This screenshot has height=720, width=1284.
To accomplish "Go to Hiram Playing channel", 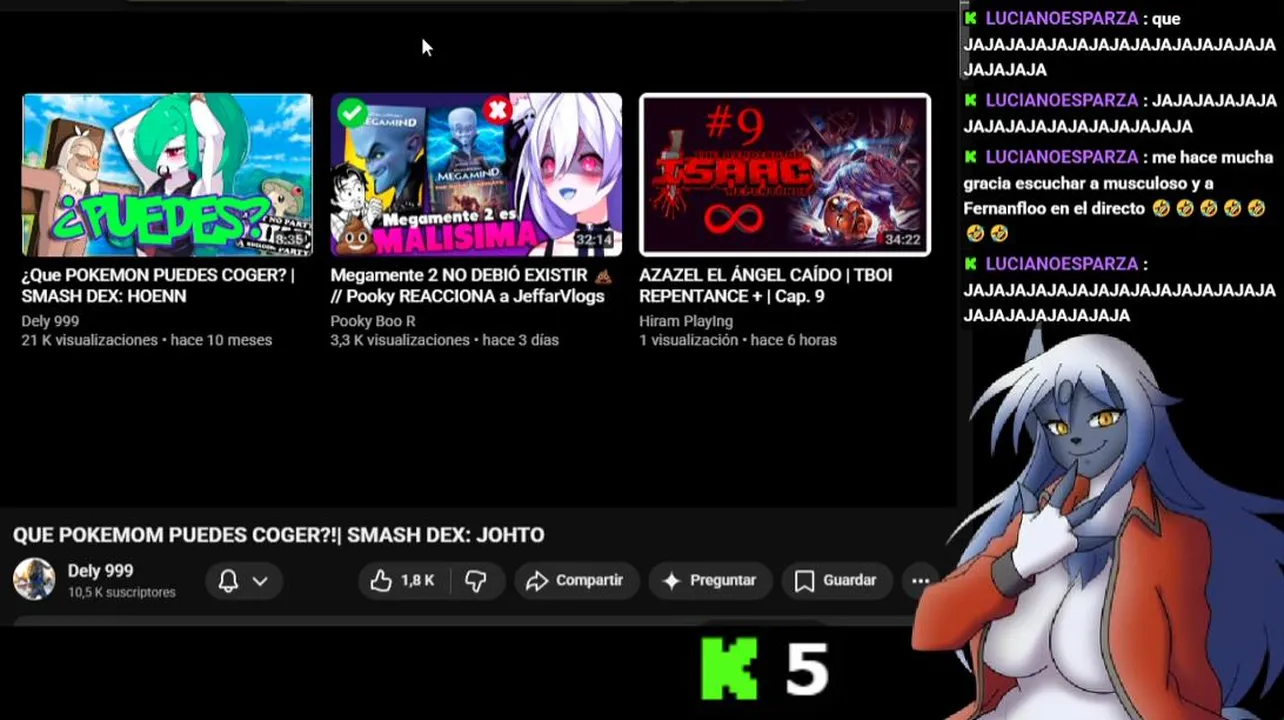I will (x=686, y=321).
